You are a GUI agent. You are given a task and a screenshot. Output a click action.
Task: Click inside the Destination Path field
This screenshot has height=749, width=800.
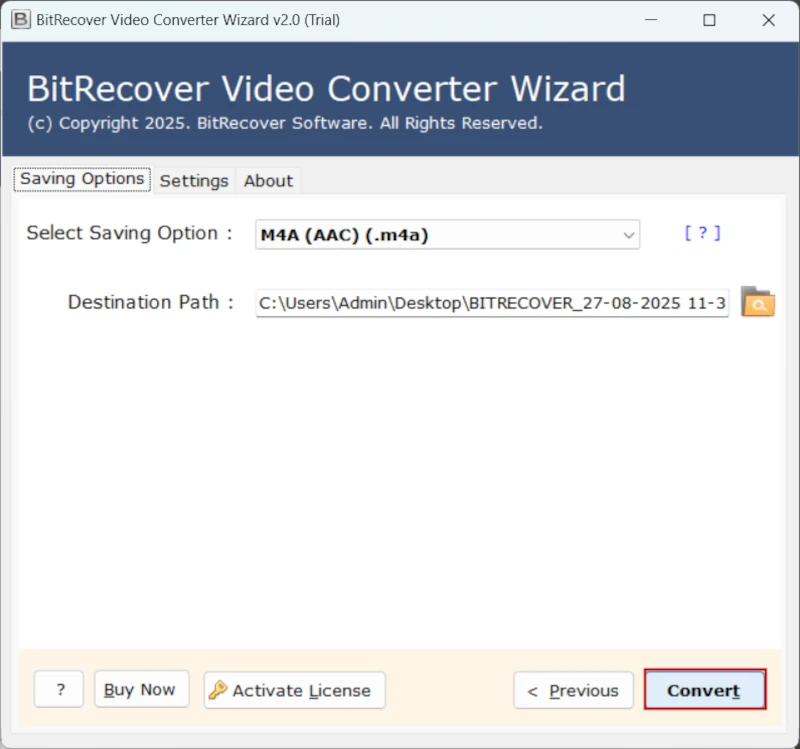coord(492,303)
